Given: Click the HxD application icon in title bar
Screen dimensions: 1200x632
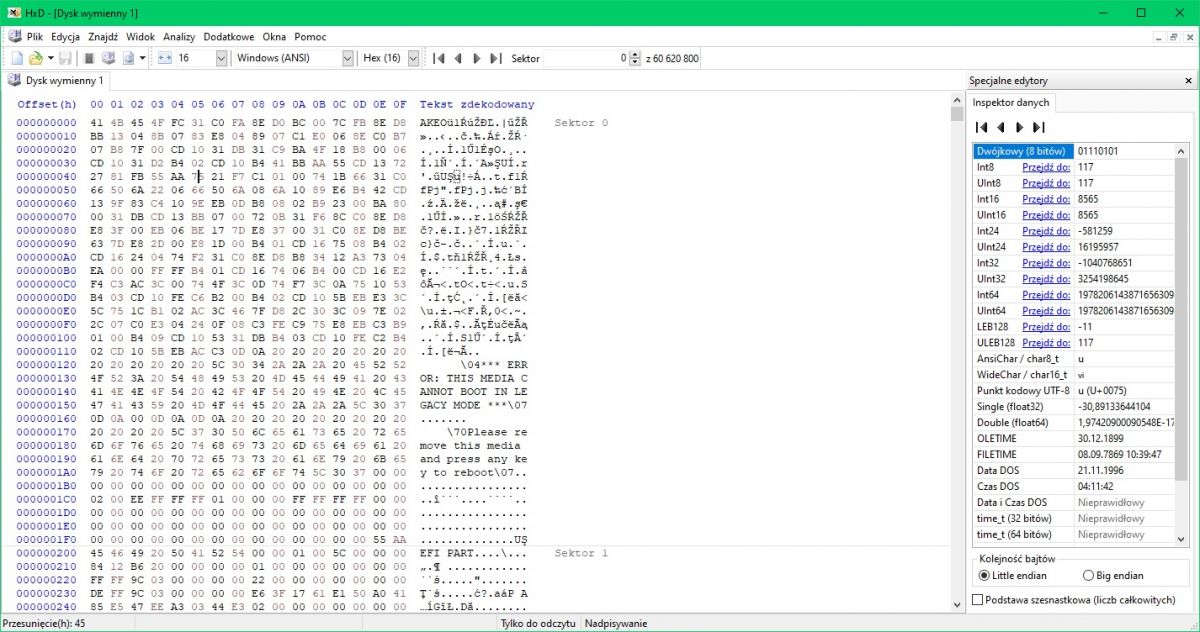Looking at the screenshot, I should (x=13, y=12).
